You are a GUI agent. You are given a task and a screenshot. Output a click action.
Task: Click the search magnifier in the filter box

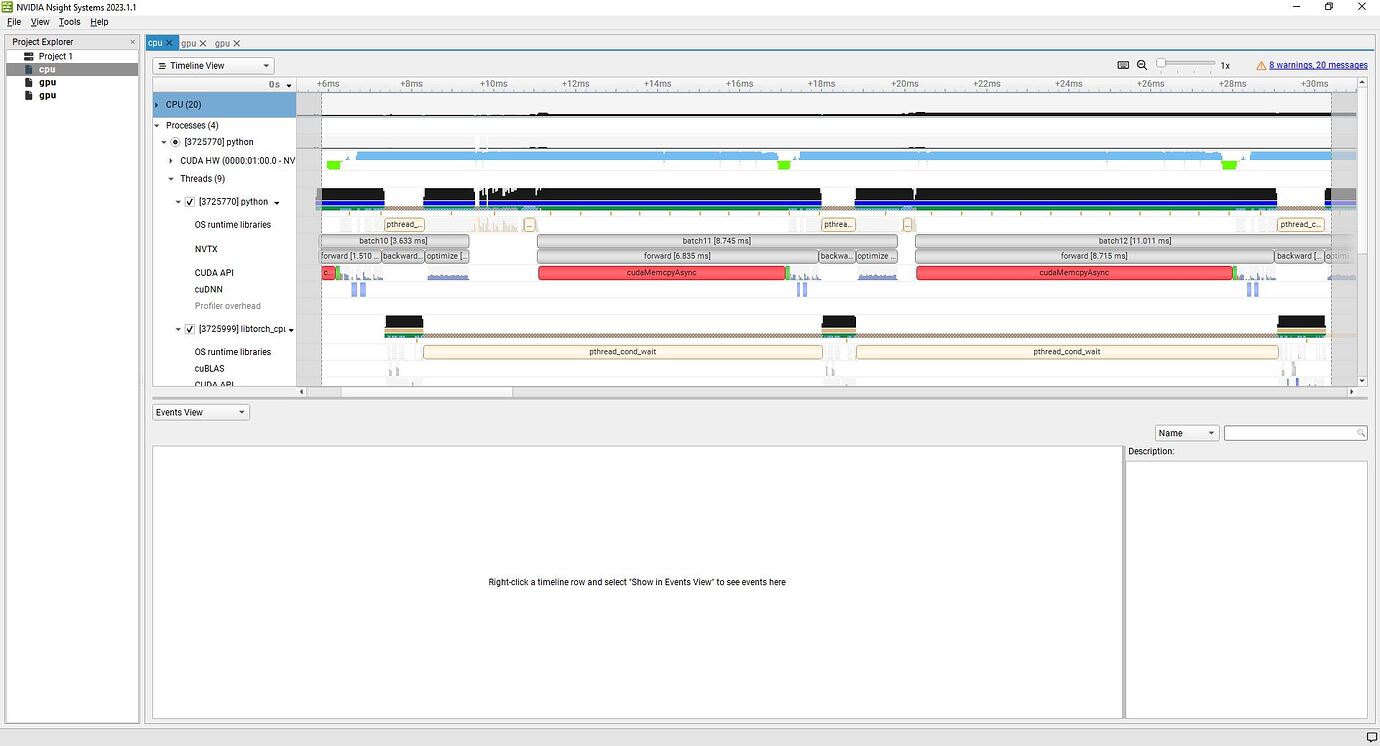[1361, 433]
